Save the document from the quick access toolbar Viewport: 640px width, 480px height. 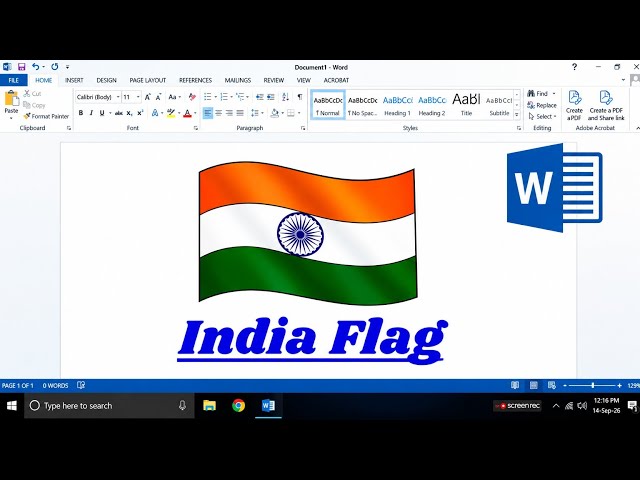pyautogui.click(x=22, y=67)
